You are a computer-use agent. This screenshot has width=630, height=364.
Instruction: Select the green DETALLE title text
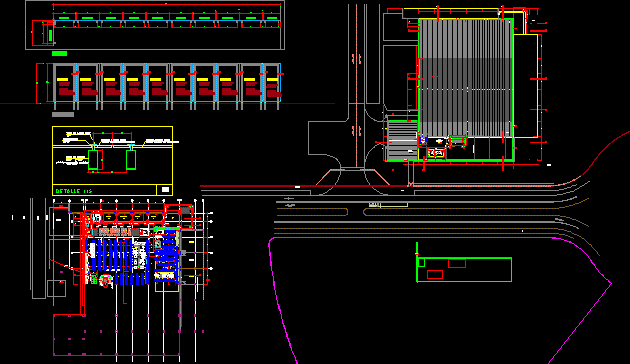tap(74, 191)
